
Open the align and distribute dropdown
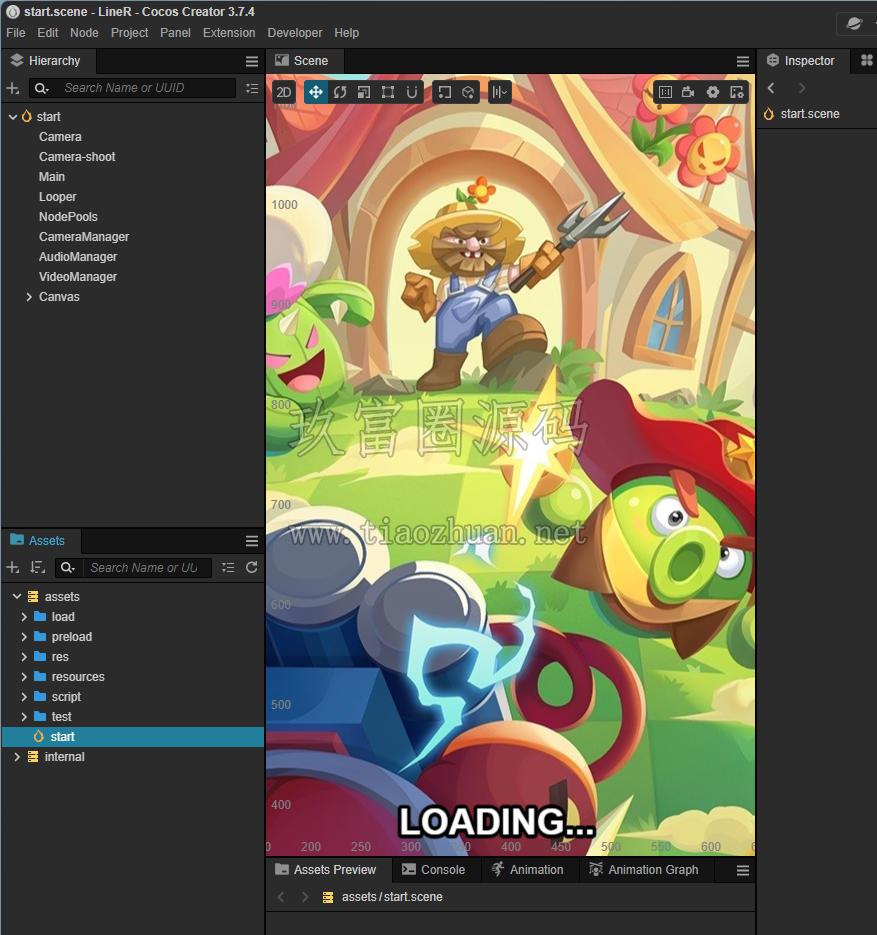[499, 92]
